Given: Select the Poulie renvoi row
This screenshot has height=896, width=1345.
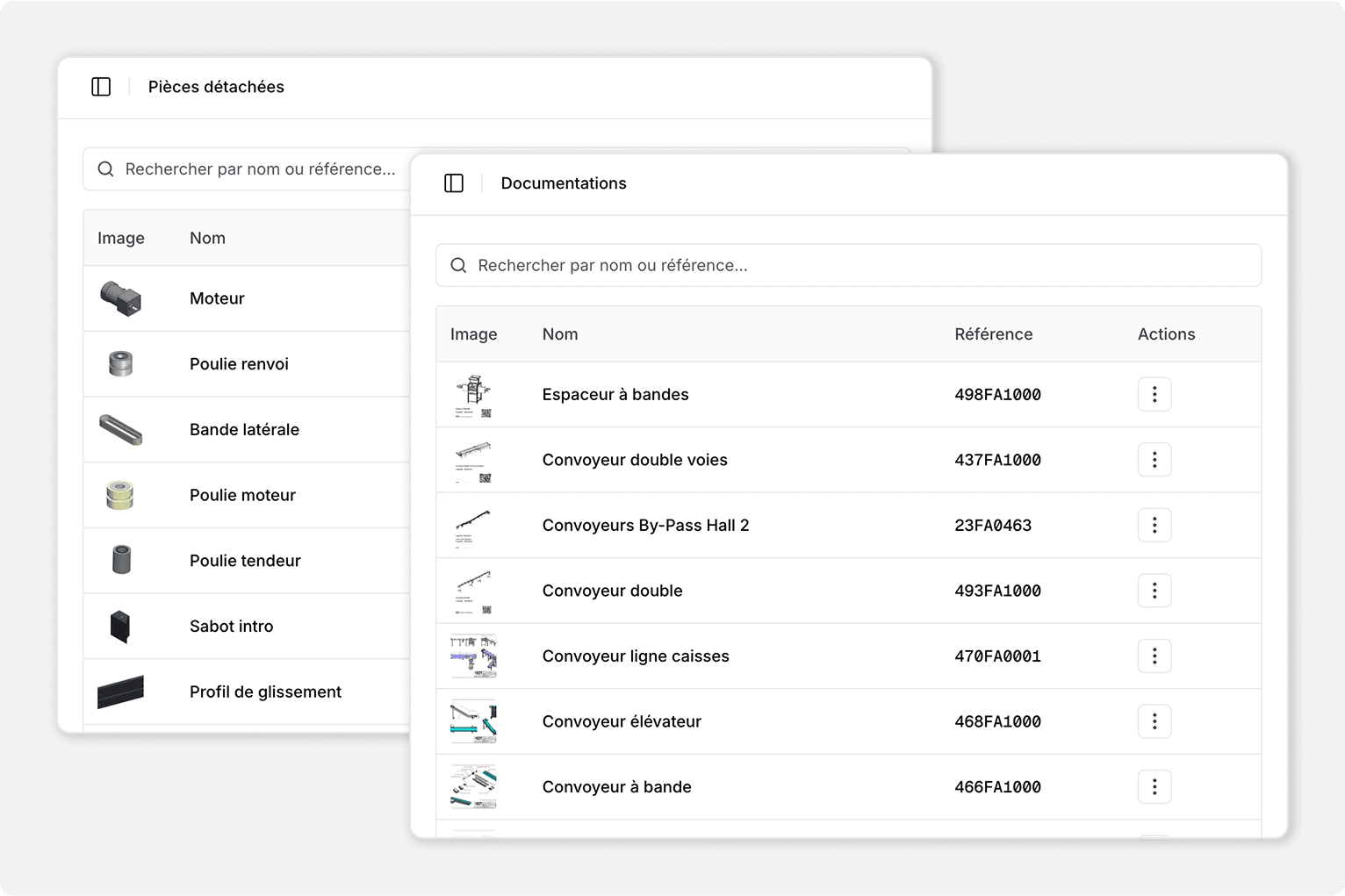Looking at the screenshot, I should (239, 364).
